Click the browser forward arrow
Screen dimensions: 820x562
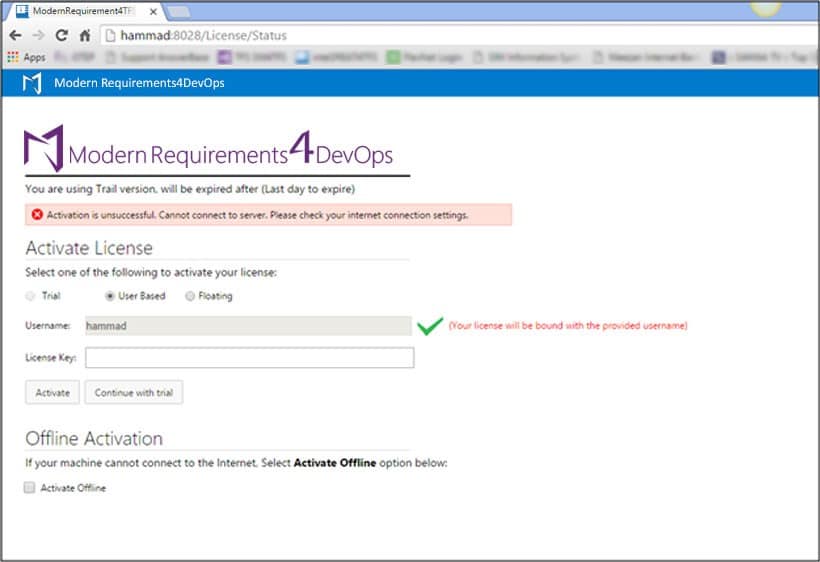38,36
